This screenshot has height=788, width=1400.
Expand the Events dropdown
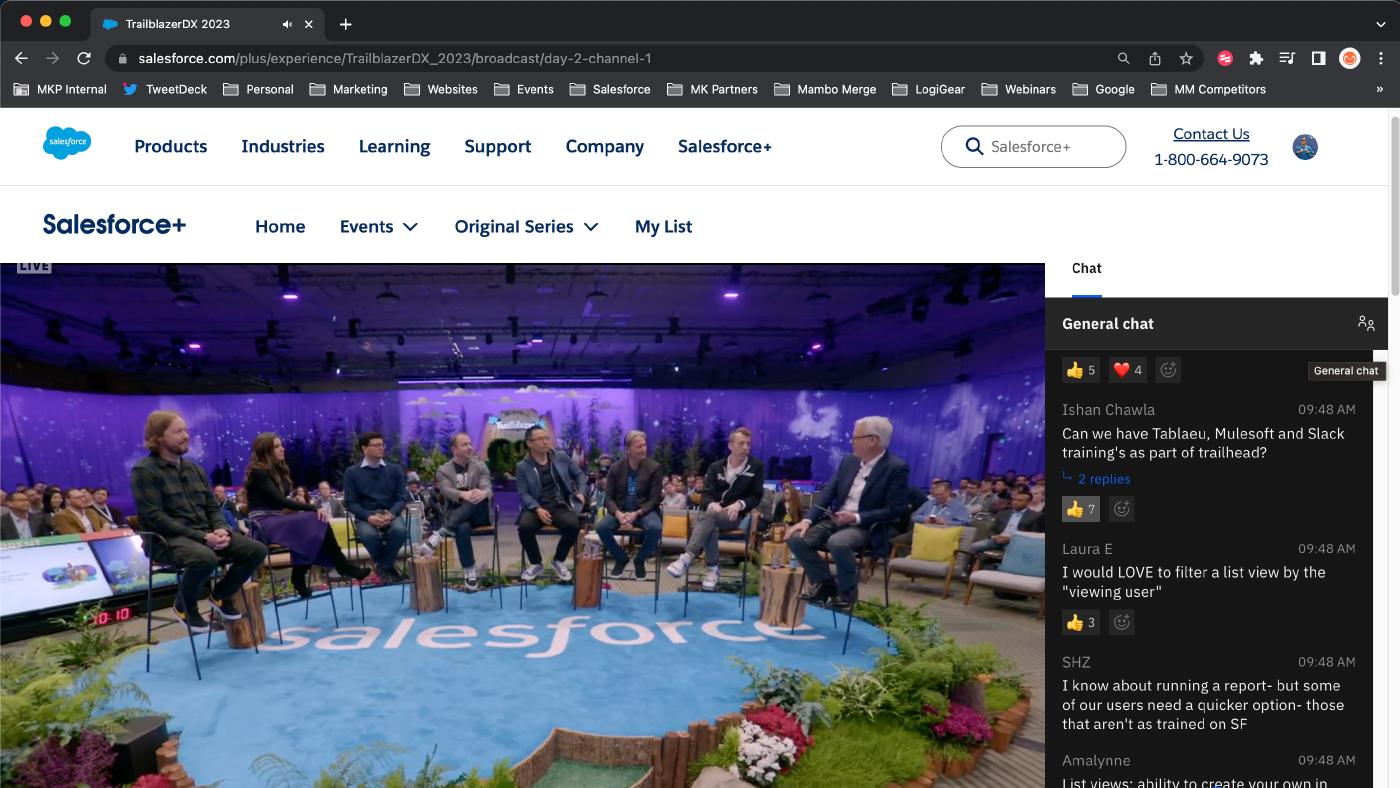378,226
